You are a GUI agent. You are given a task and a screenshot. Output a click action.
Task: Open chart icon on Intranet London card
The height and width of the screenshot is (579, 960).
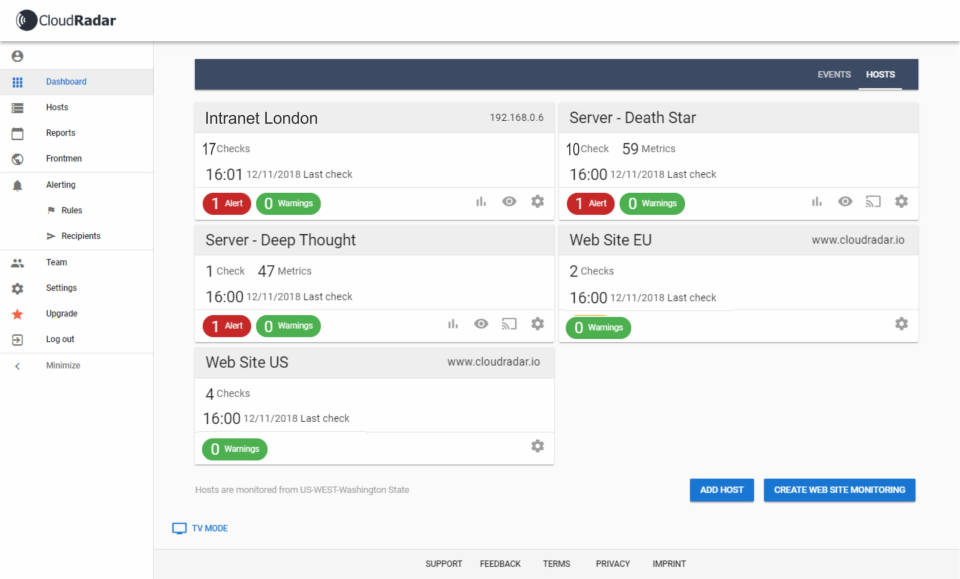[481, 202]
